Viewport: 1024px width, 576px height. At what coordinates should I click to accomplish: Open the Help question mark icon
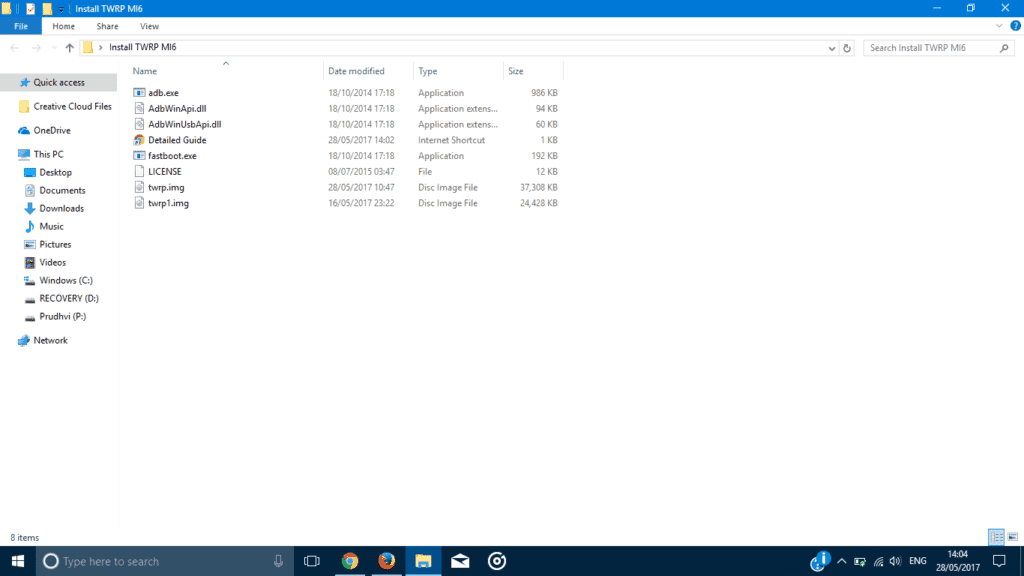(1016, 26)
